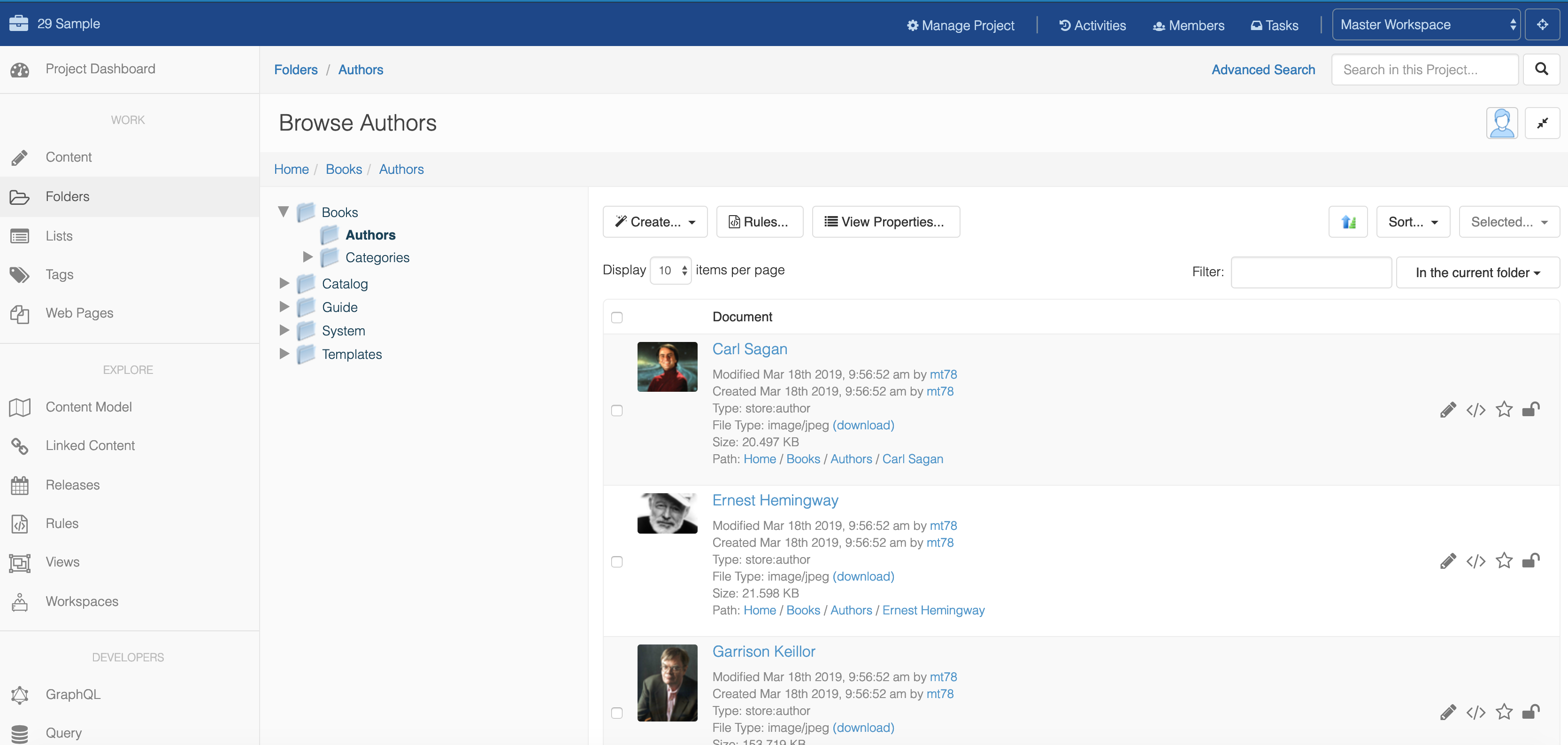Click the Linked Content chain icon
Viewport: 1568px width, 745px height.
19,446
